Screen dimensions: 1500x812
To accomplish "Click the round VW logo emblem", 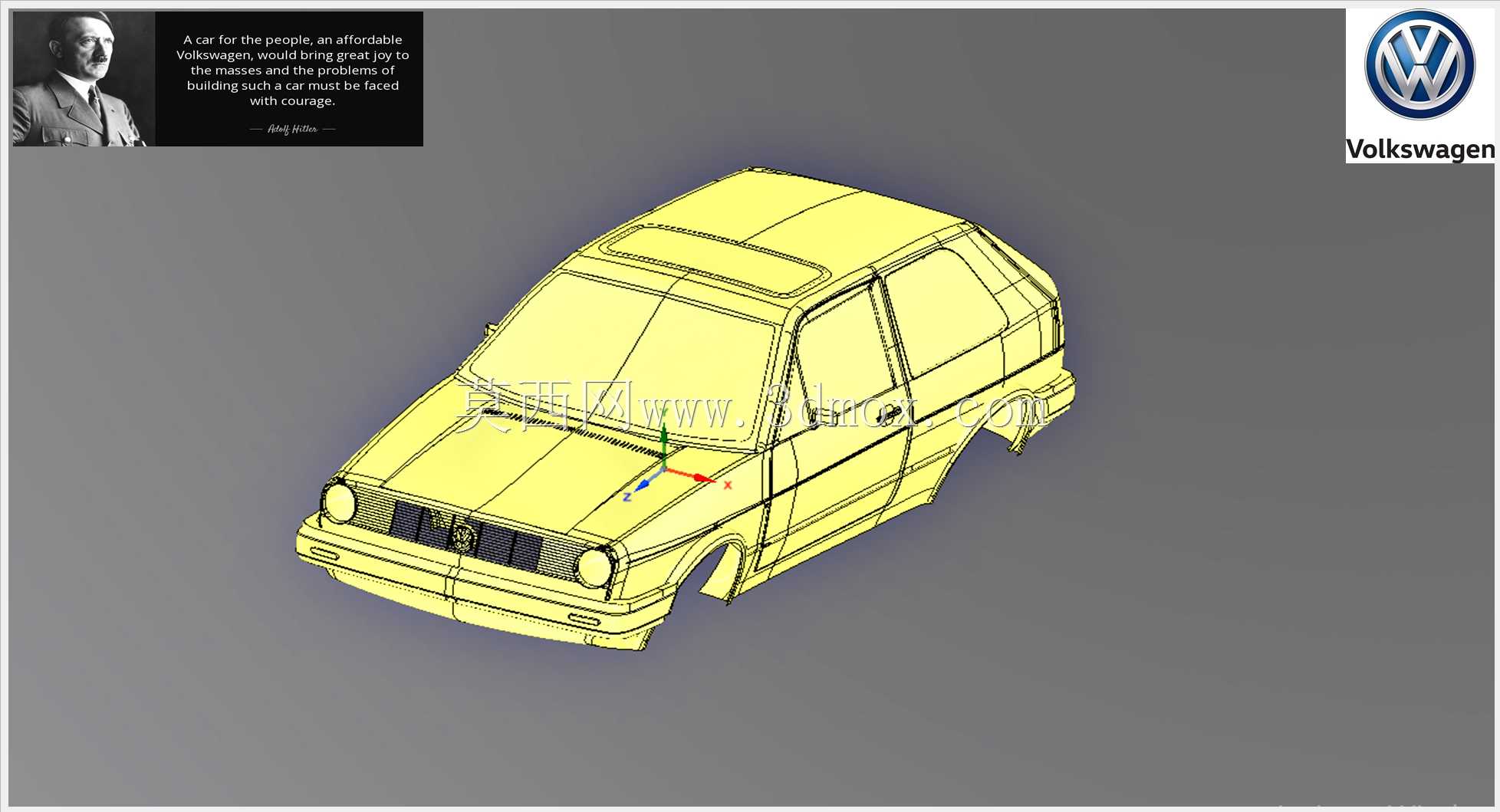I will point(1419,64).
